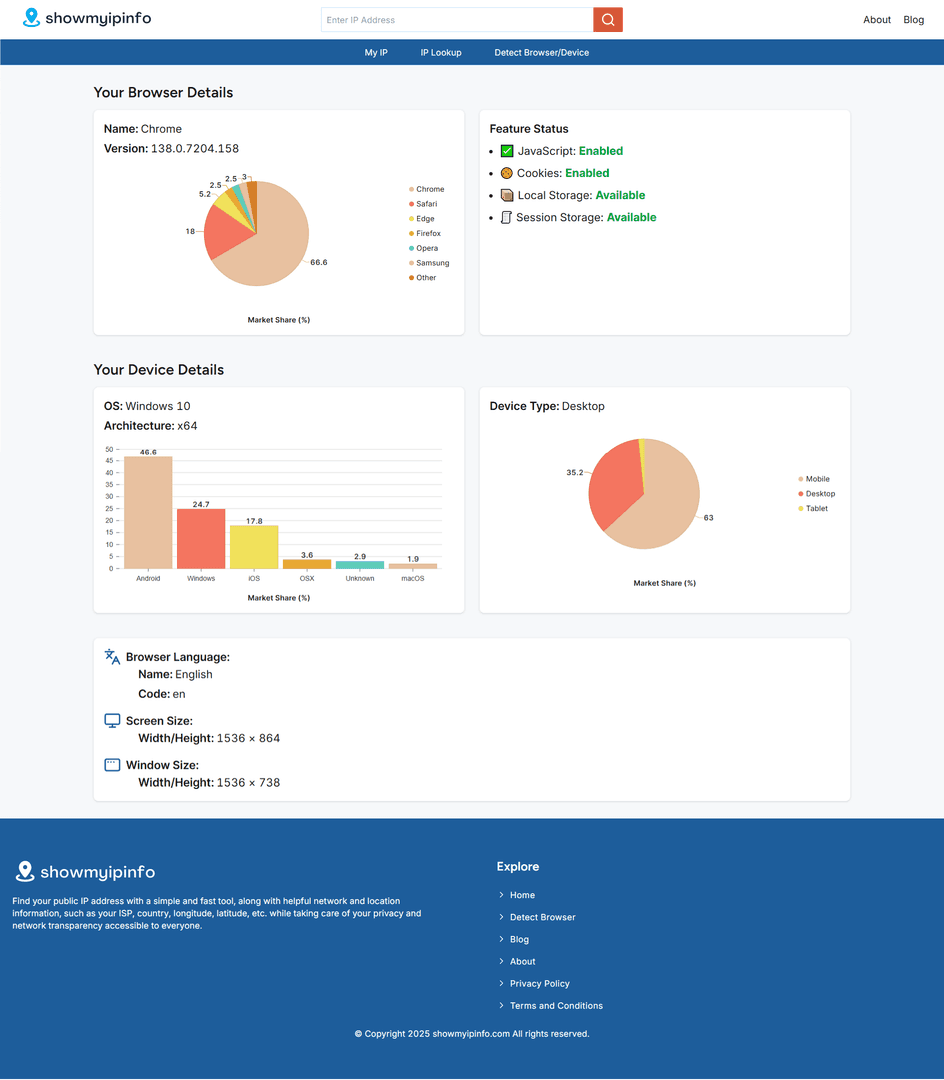This screenshot has height=1080, width=944.
Task: Click the Cookies status icon
Action: point(506,173)
